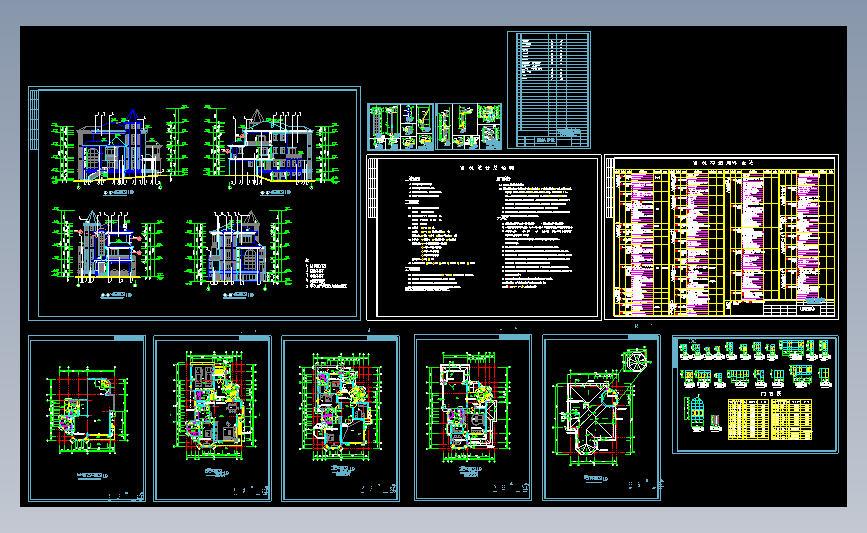The height and width of the screenshot is (533, 867).
Task: Select the roof plan sheet with diagonal ridges
Action: click(602, 417)
